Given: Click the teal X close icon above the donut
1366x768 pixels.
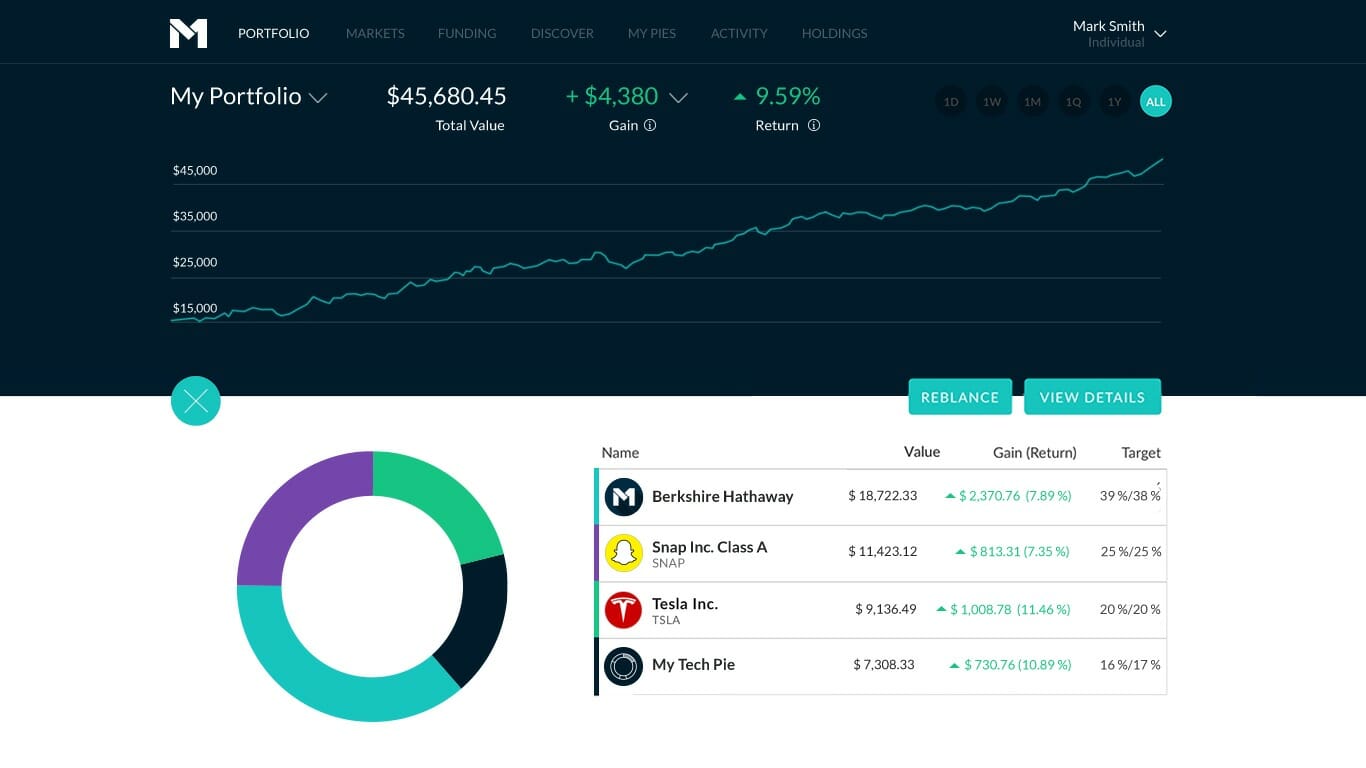Looking at the screenshot, I should [x=195, y=400].
